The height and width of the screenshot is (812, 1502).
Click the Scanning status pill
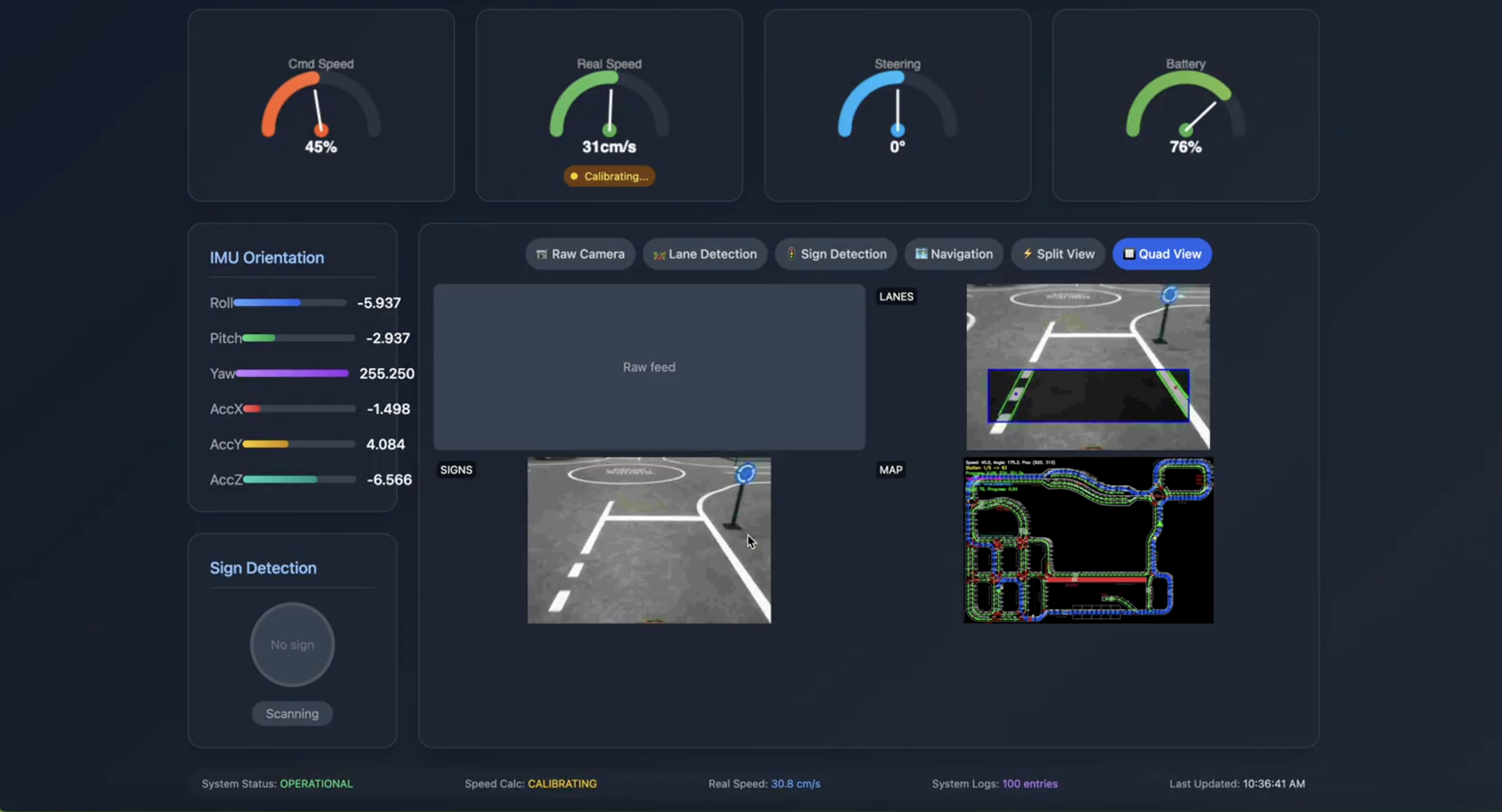(x=292, y=713)
